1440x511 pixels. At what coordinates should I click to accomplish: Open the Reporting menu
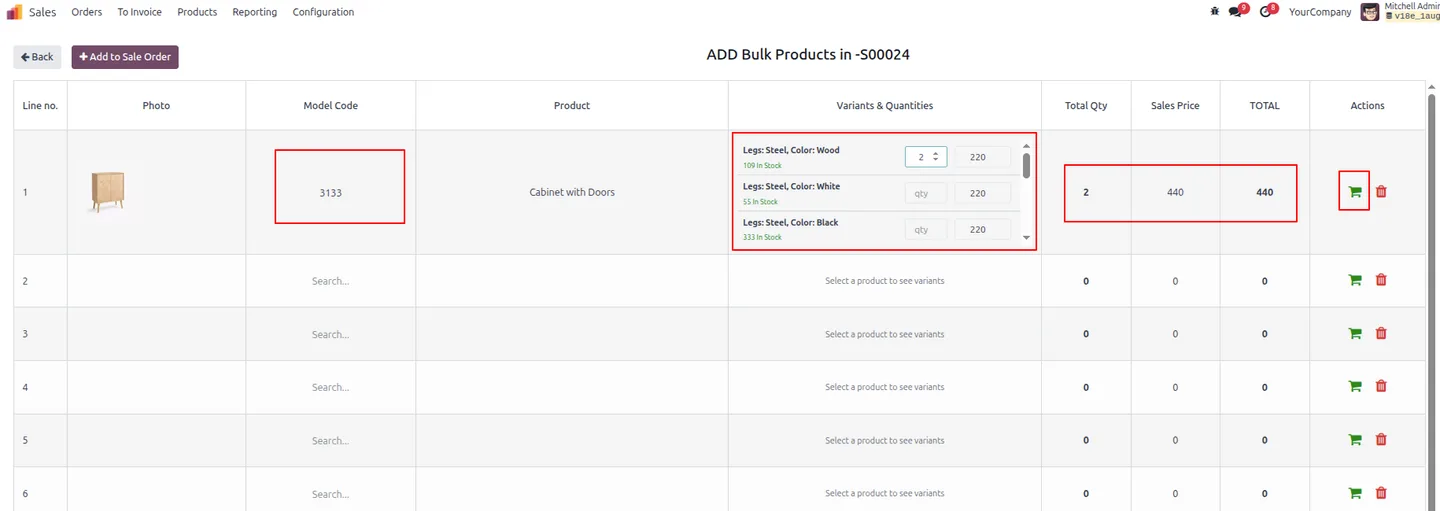tap(255, 12)
